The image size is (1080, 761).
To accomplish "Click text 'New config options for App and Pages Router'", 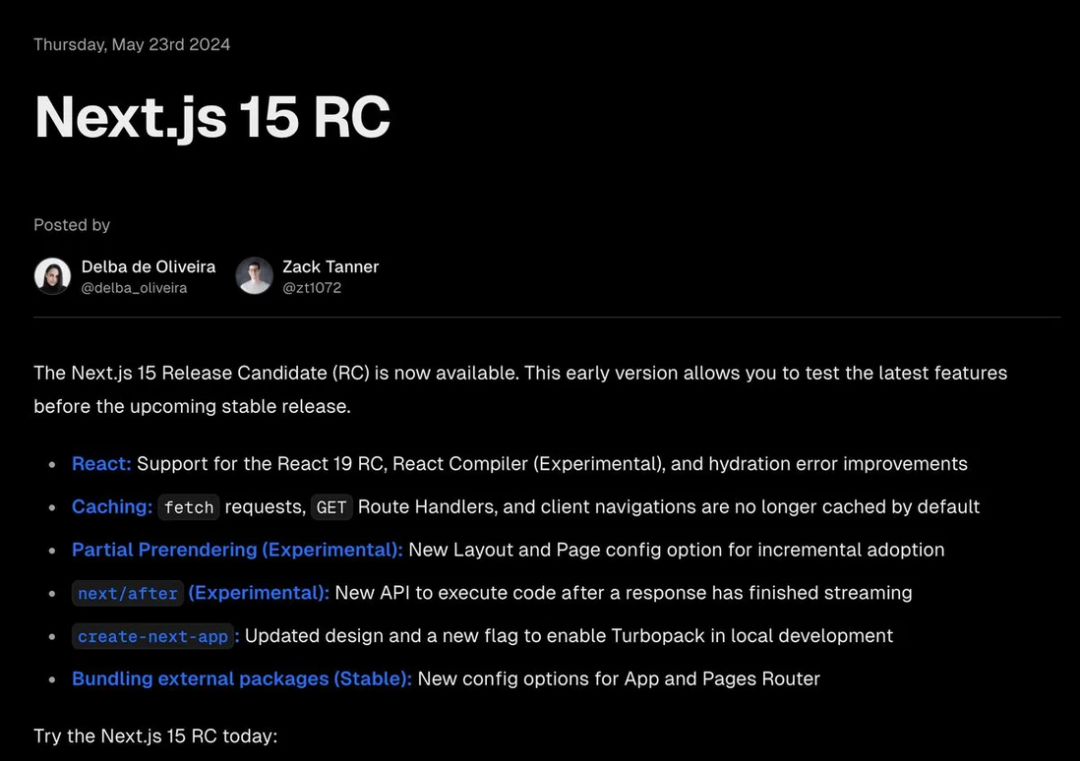I will 619,679.
